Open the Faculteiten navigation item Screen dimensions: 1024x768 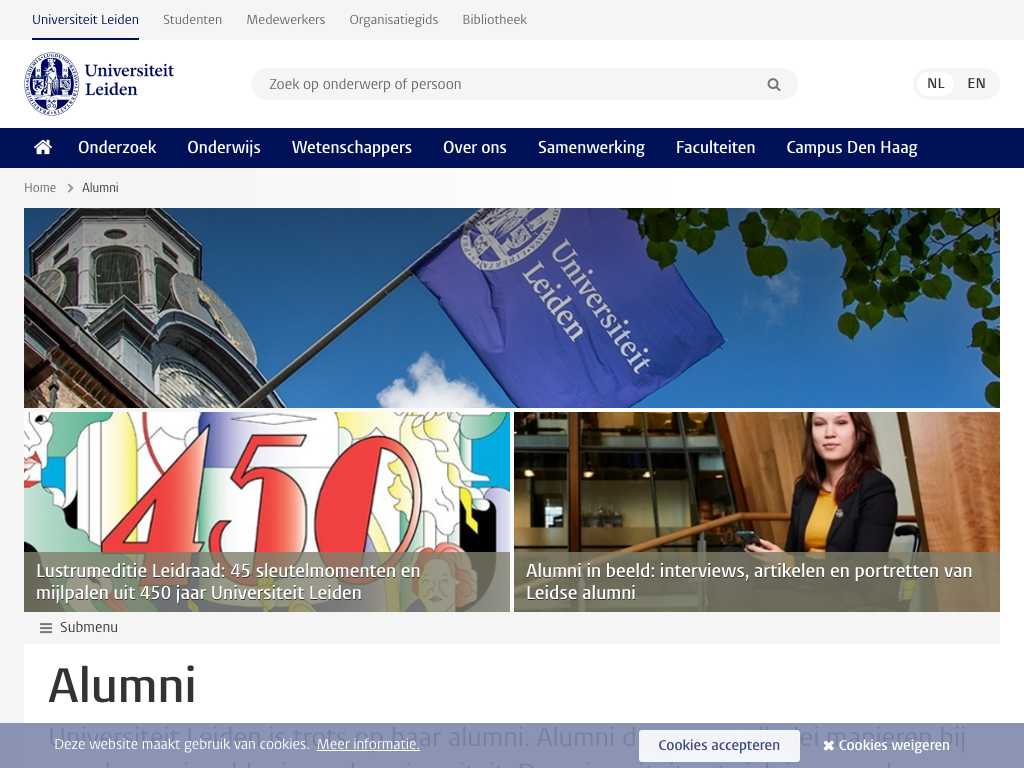pos(715,147)
